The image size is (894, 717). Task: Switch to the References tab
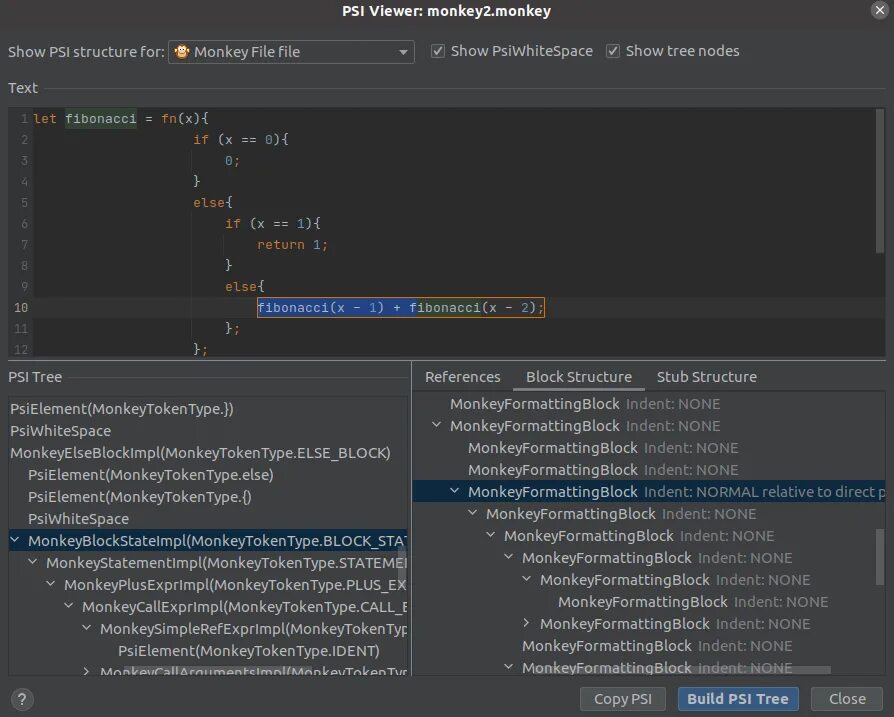click(461, 377)
